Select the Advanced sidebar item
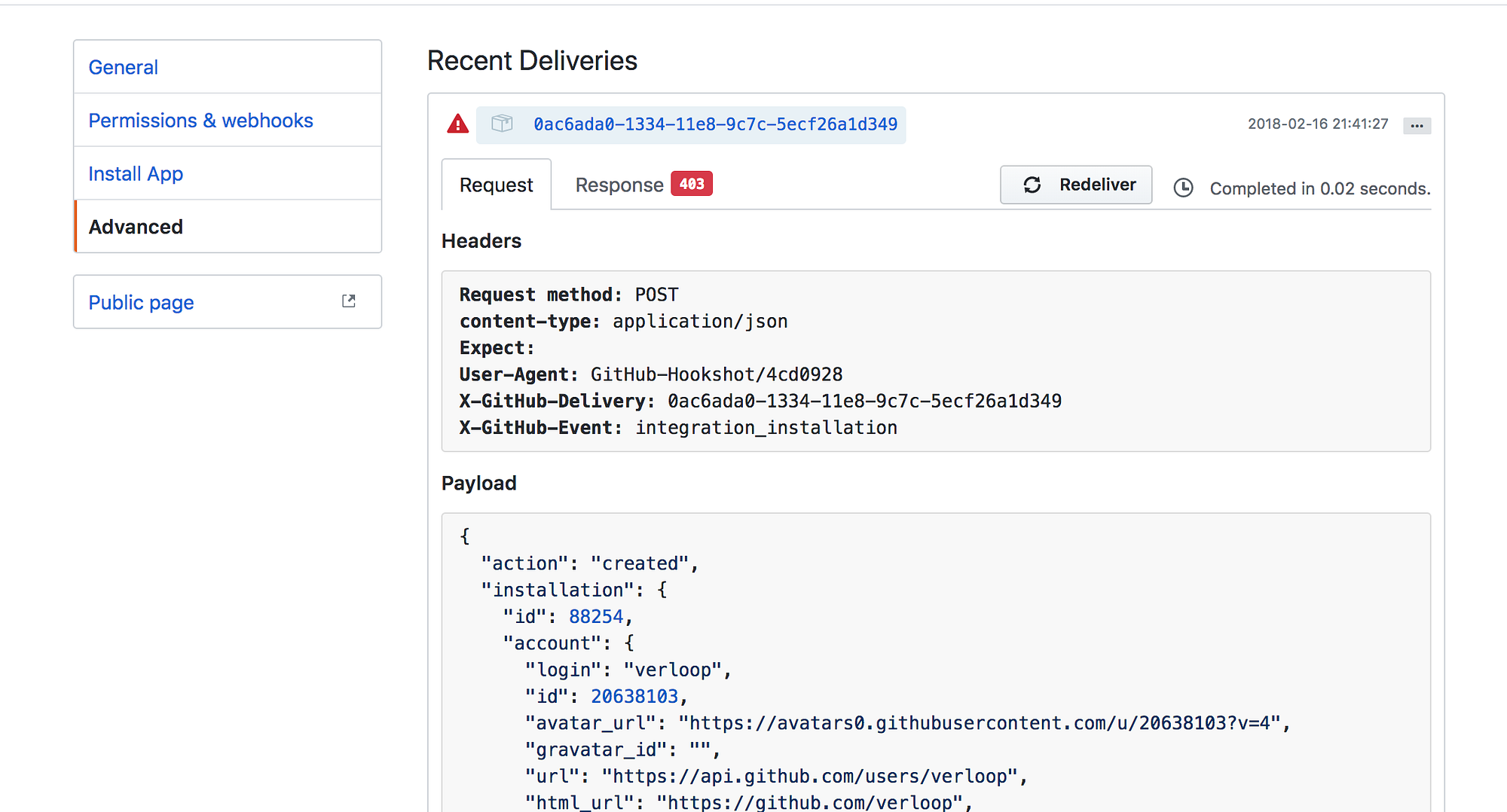Image resolution: width=1507 pixels, height=812 pixels. 228,227
